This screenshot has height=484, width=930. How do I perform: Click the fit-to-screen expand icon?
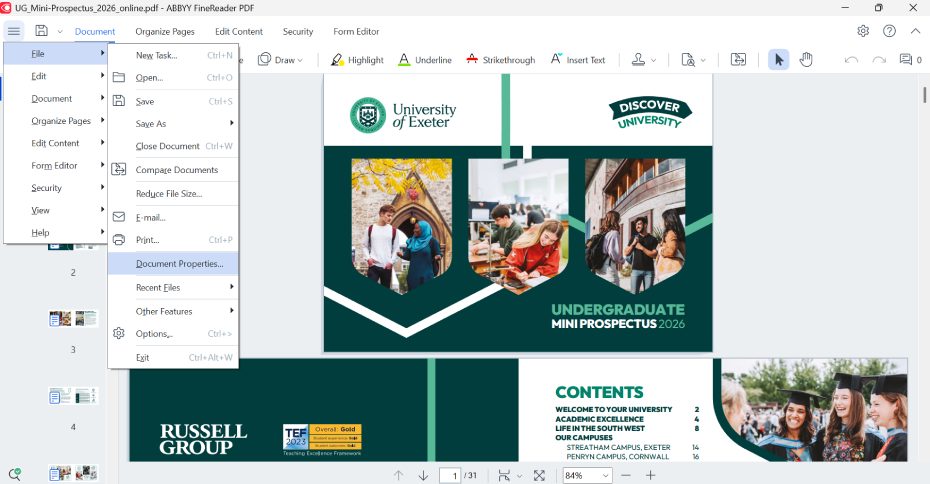539,475
